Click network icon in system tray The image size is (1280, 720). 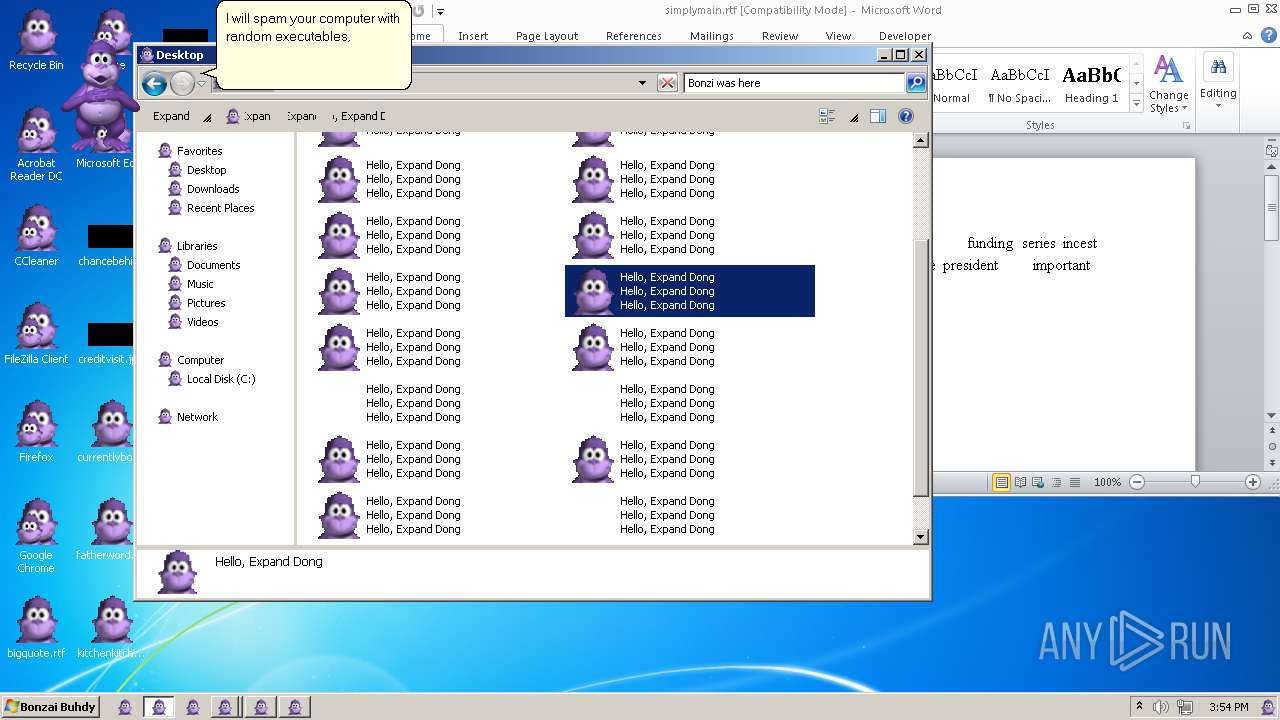(1185, 707)
